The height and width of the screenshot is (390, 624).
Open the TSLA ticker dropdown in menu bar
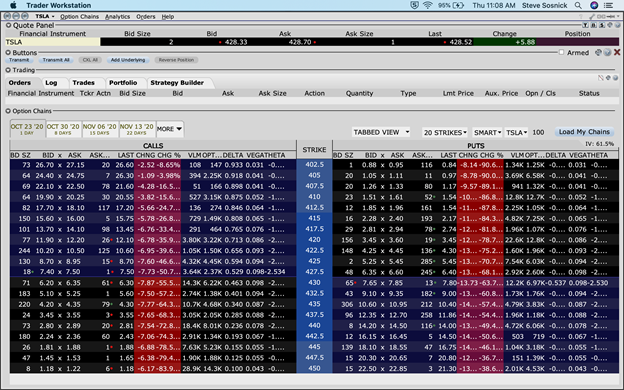tap(45, 16)
